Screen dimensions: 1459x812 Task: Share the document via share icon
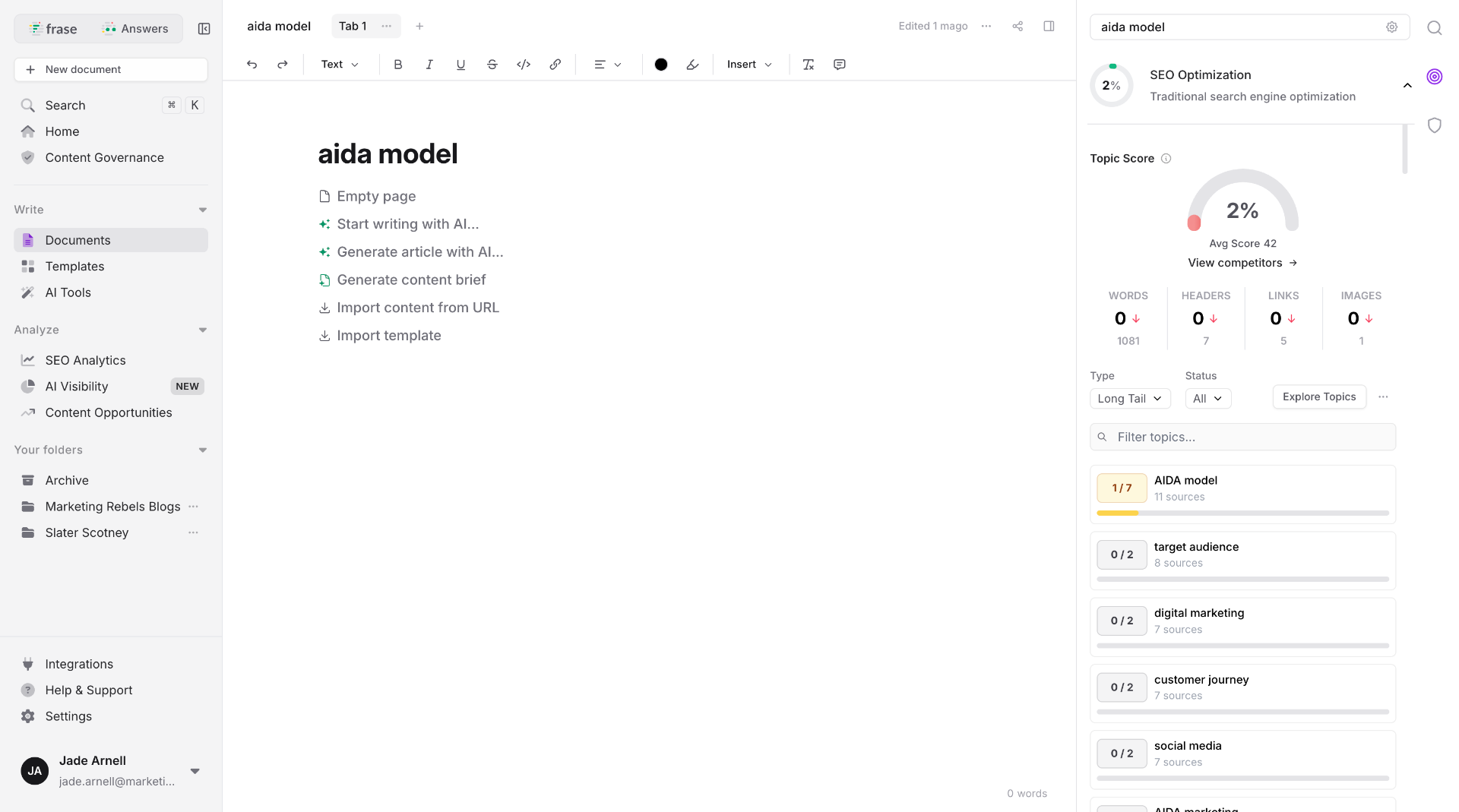[1018, 26]
